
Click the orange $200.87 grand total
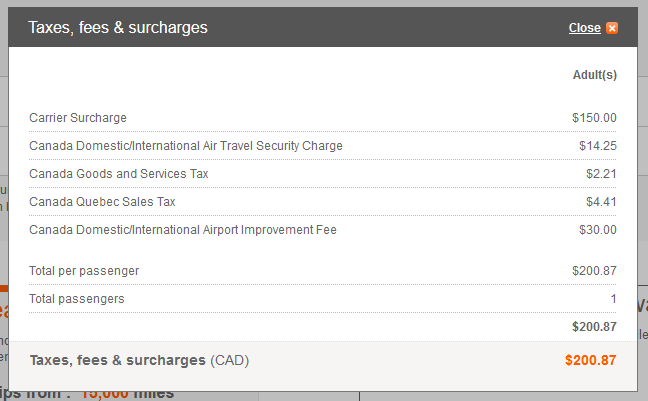(591, 360)
